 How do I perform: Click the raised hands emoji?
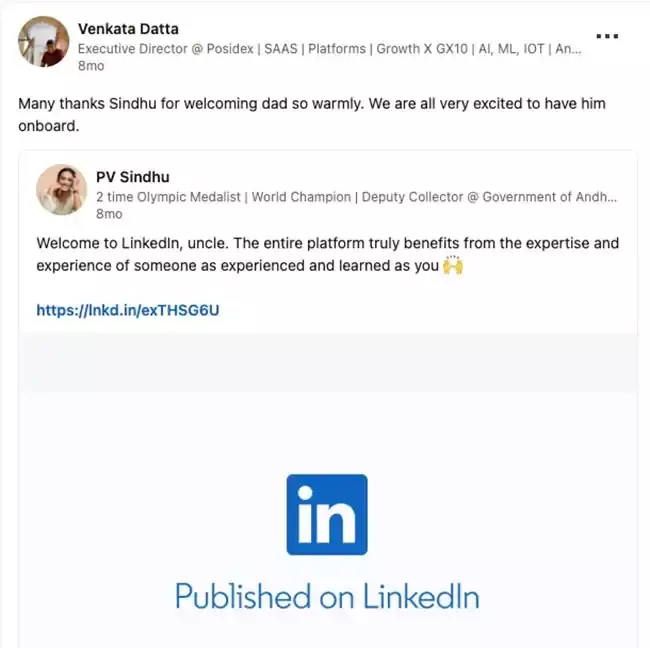pyautogui.click(x=452, y=267)
